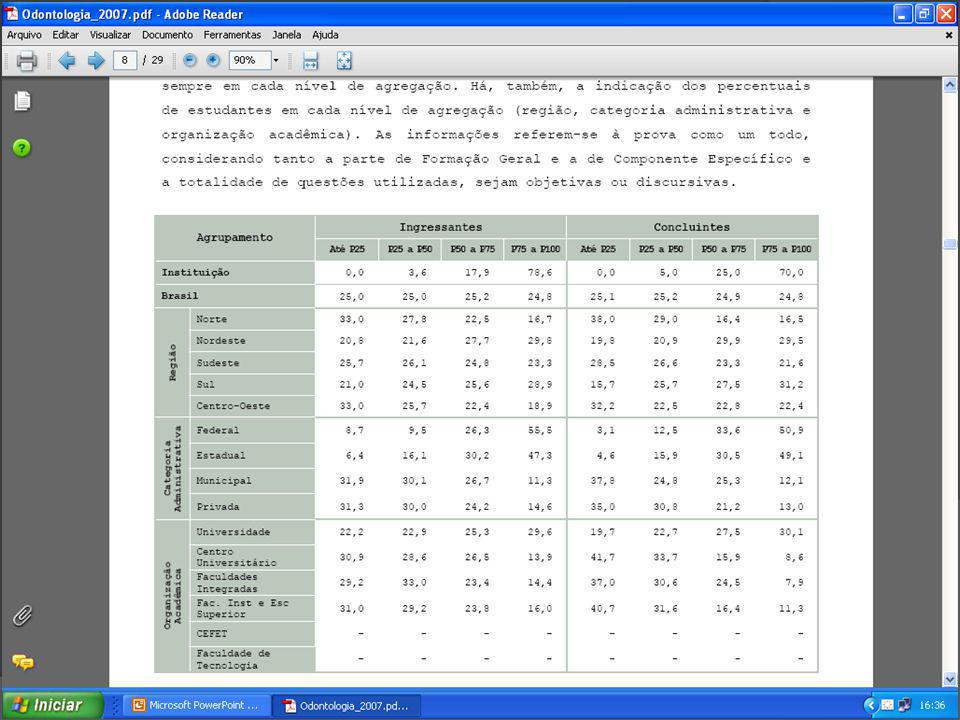Click the Iniciar start button
Screen dimensions: 960x720
52,705
